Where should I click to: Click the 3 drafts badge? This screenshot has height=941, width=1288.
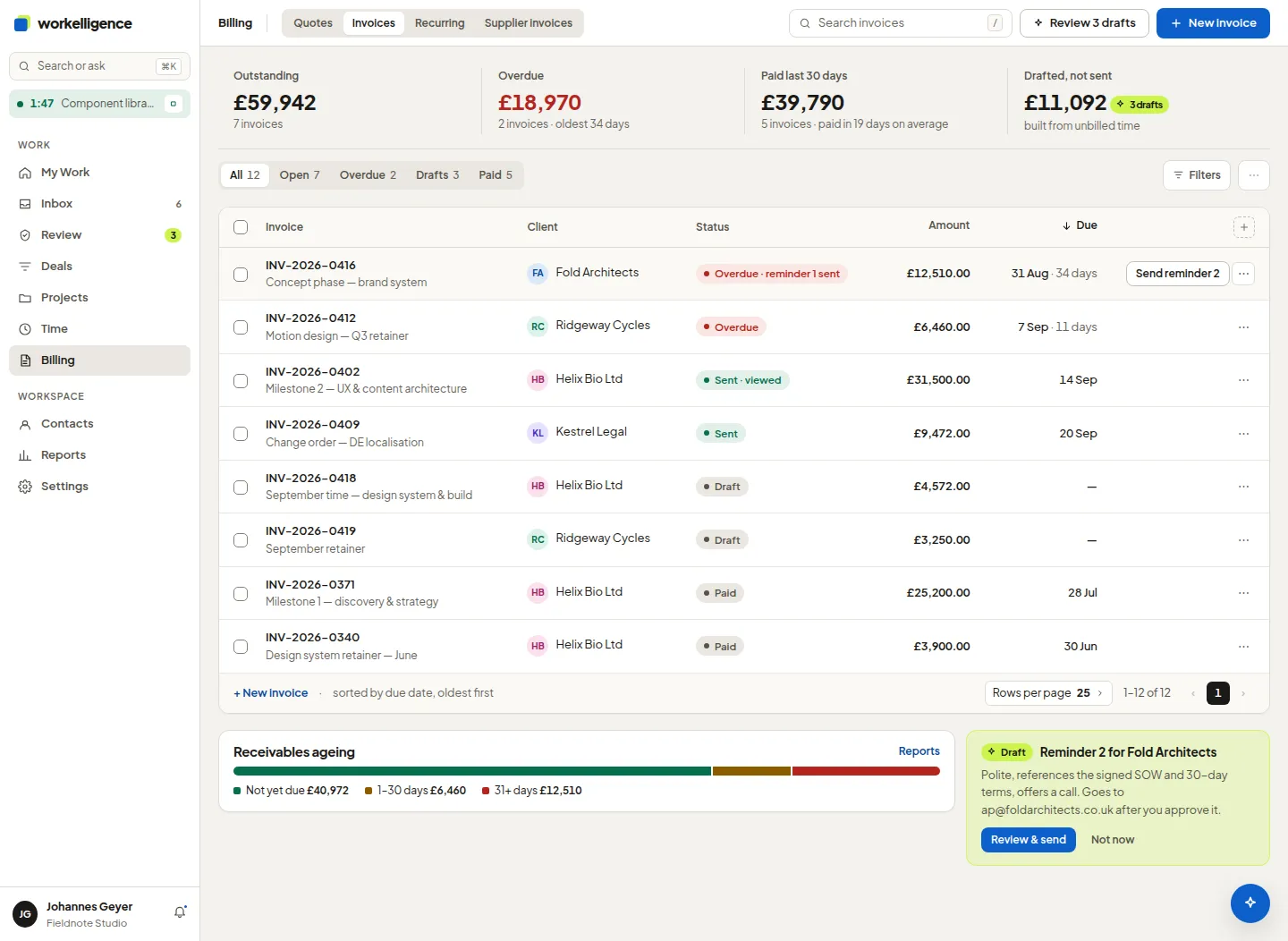[x=1140, y=105]
